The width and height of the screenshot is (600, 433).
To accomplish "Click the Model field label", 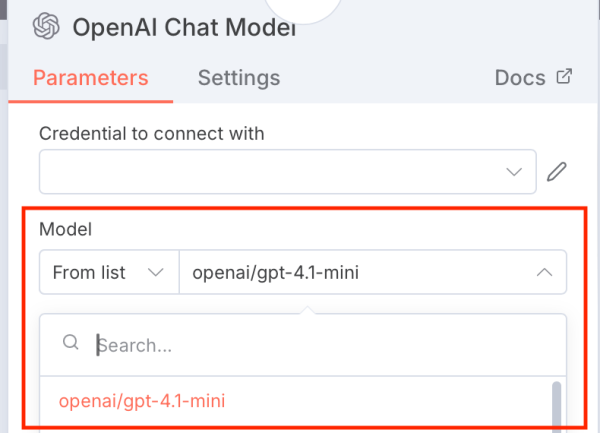I will 65,229.
